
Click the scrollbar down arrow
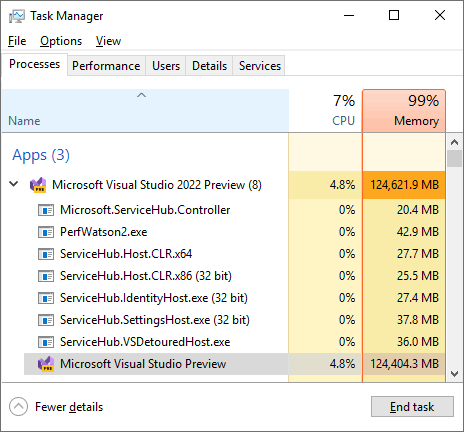point(454,374)
